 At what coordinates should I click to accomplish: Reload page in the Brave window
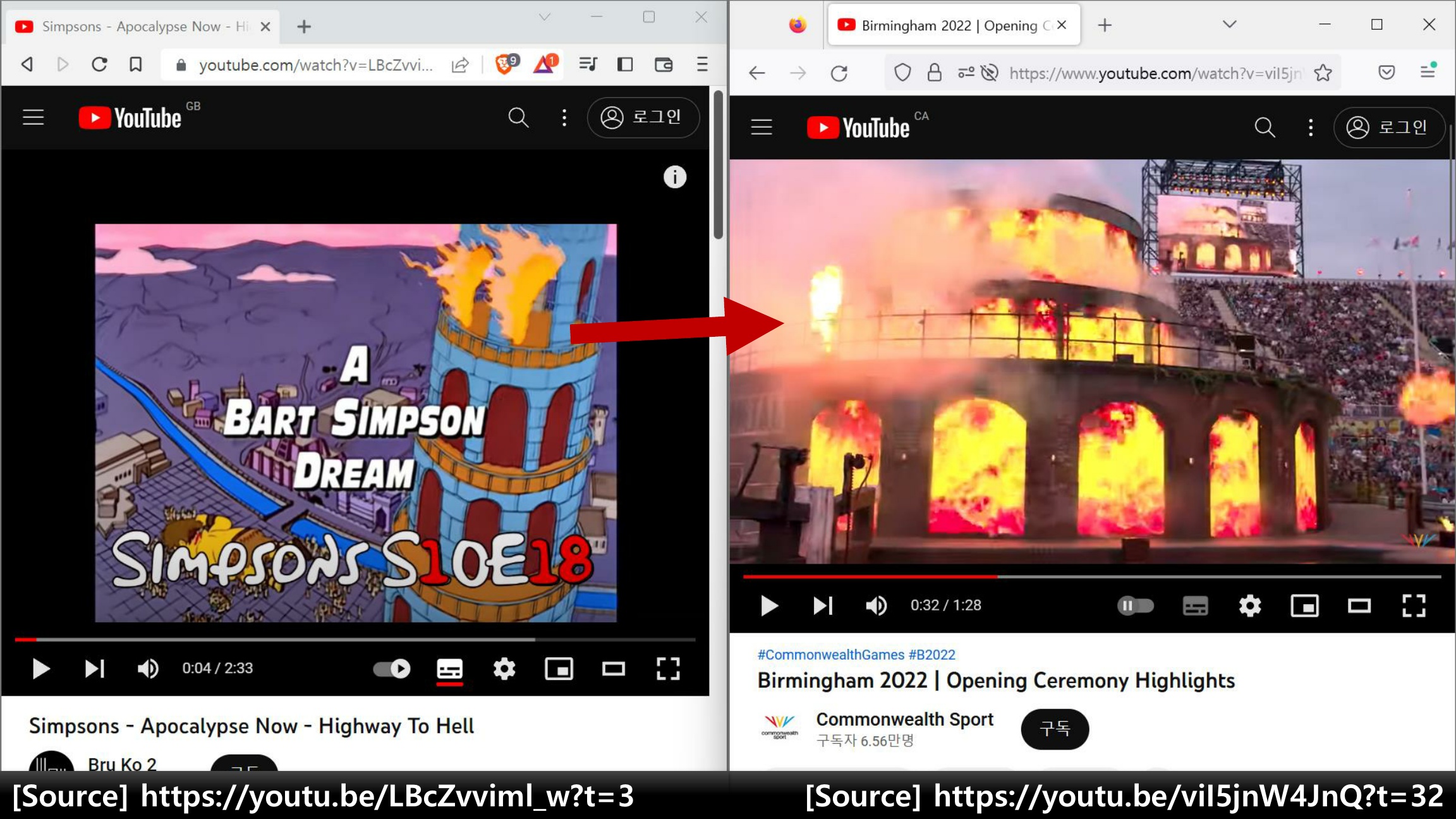99,64
